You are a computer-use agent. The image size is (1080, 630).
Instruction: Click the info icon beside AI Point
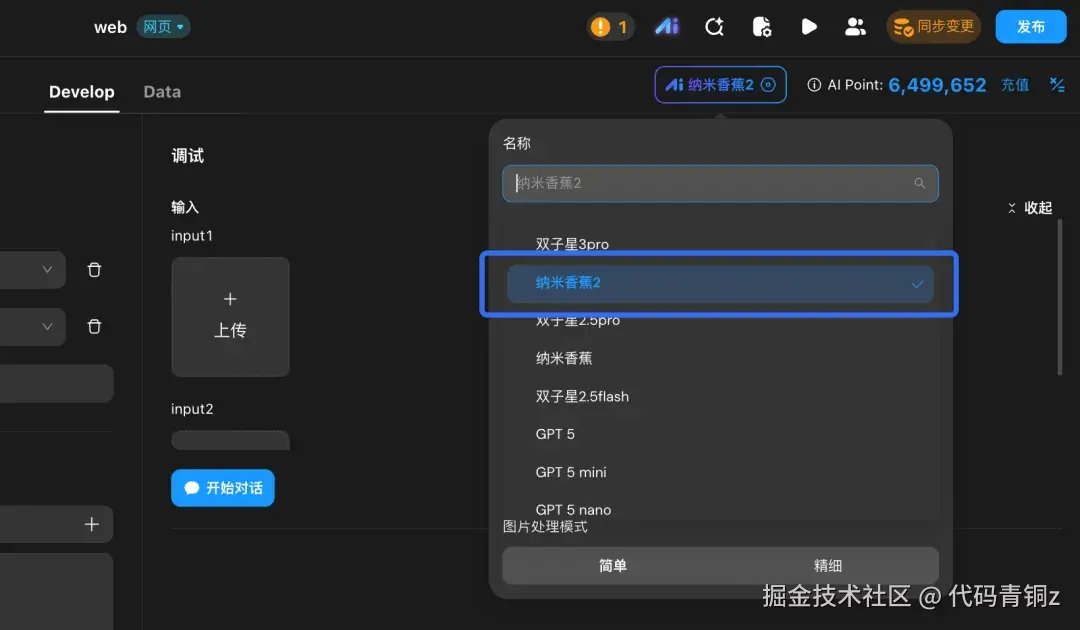click(814, 85)
